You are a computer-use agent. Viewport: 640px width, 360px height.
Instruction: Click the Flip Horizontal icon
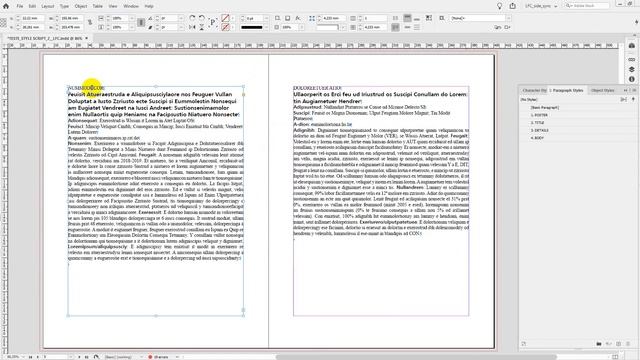click(192, 27)
